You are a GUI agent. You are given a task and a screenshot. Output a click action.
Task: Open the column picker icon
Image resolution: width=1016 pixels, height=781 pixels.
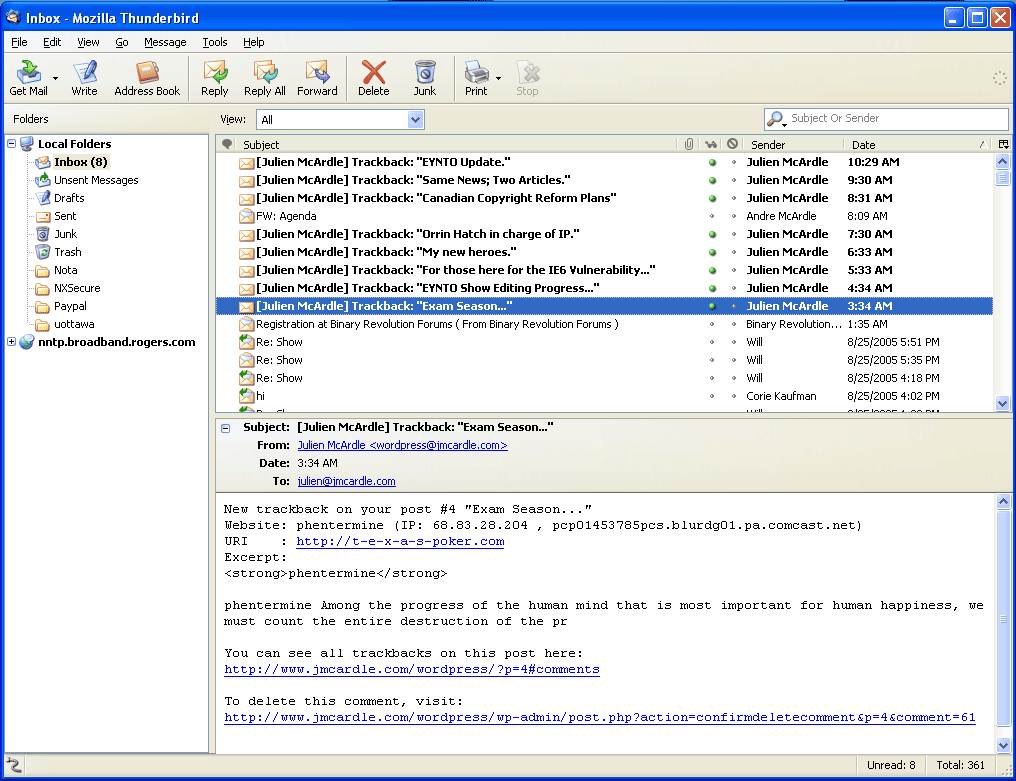[1004, 144]
